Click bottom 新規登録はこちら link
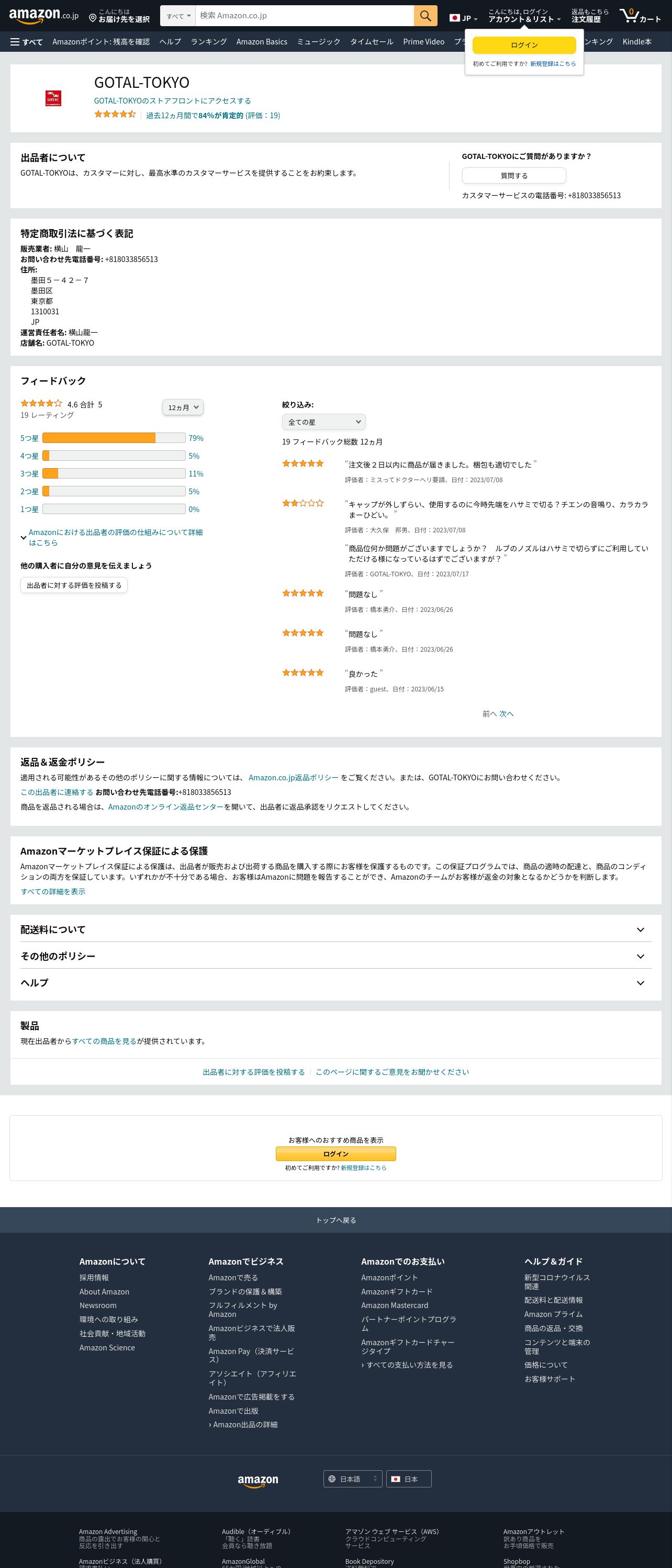This screenshot has width=672, height=1568. click(363, 1167)
